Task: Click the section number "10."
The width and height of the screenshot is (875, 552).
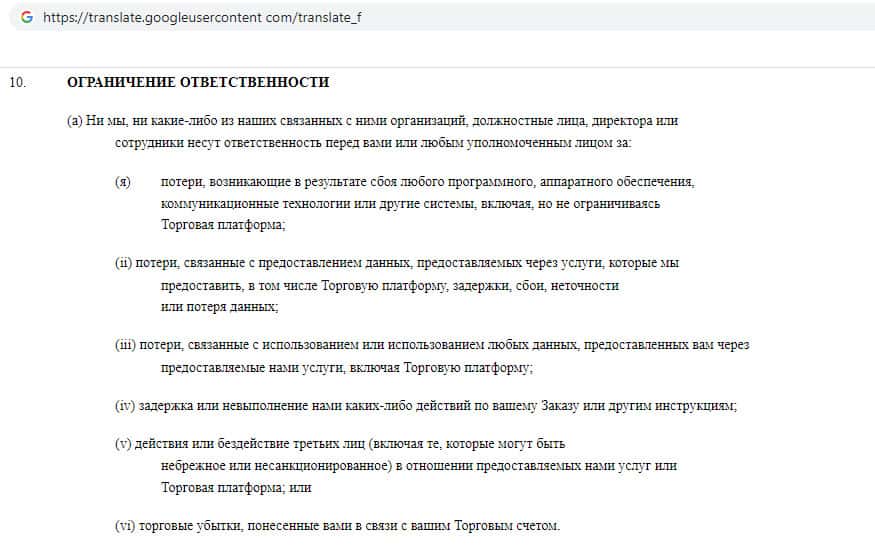Action: 17,82
